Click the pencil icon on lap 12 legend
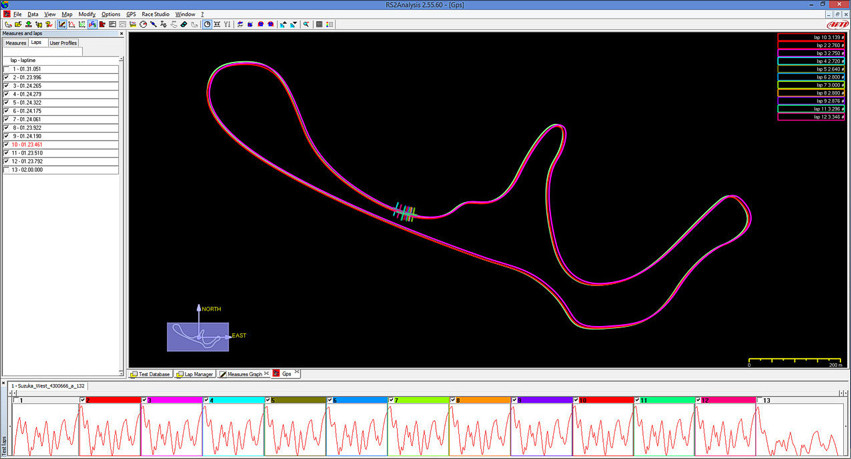The width and height of the screenshot is (851, 459). coord(842,117)
